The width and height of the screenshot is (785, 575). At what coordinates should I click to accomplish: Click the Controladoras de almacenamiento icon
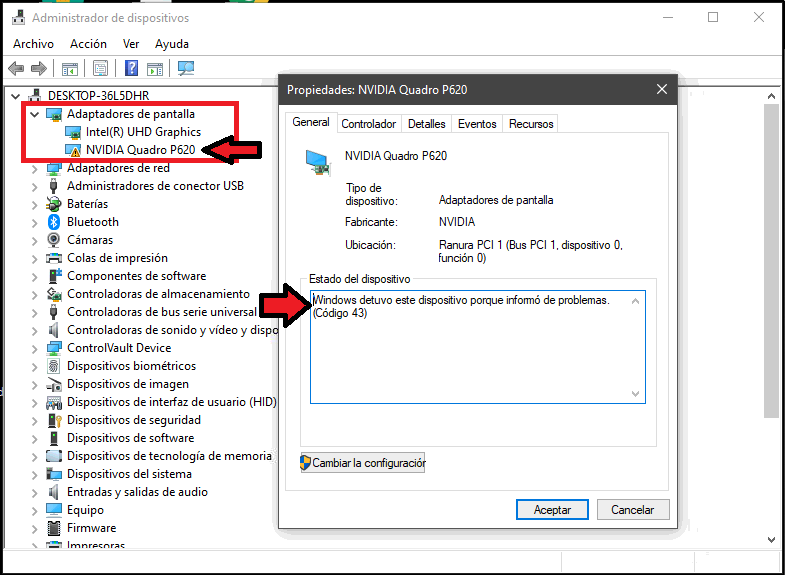(x=54, y=294)
